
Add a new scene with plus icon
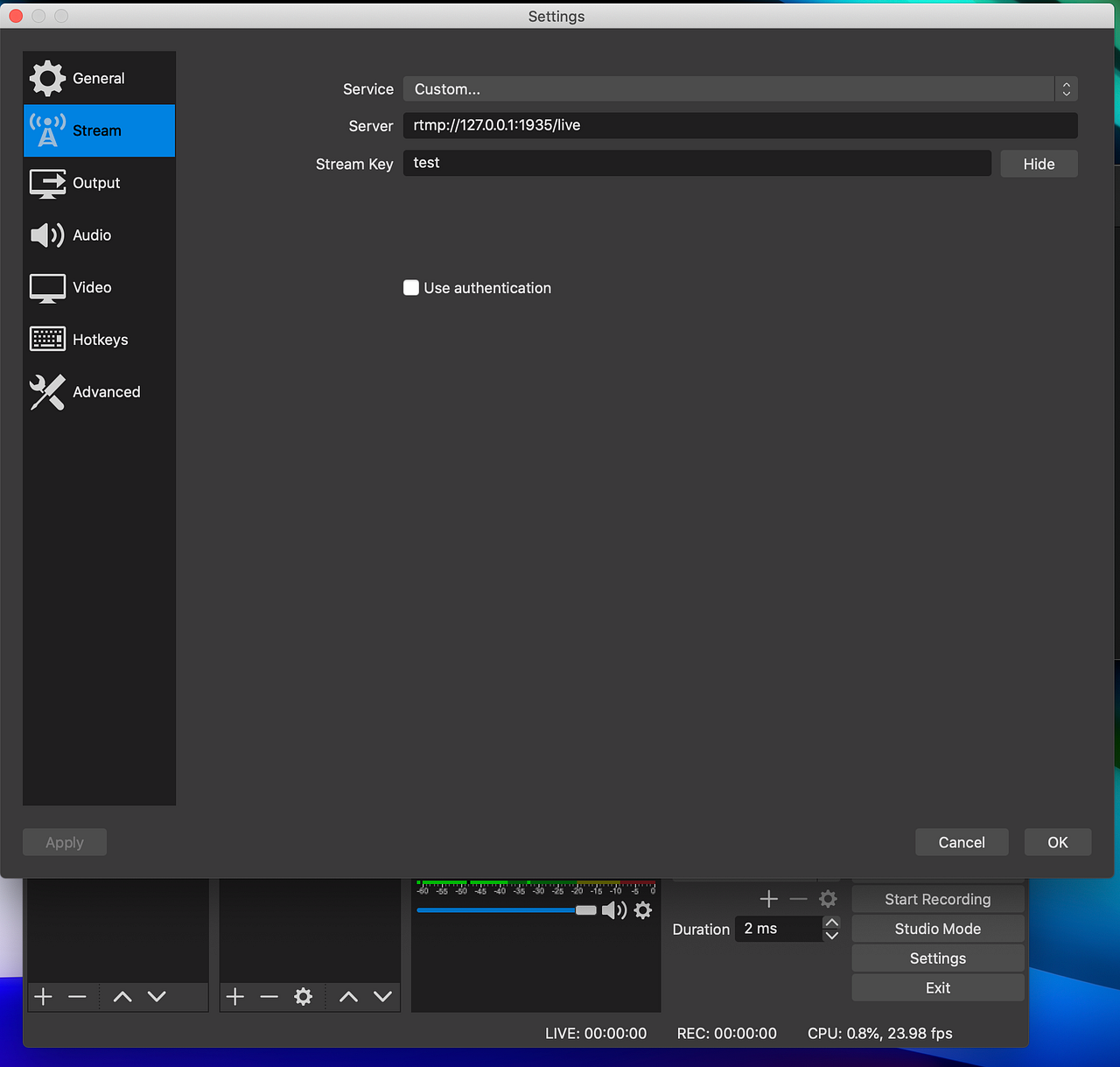coord(43,996)
